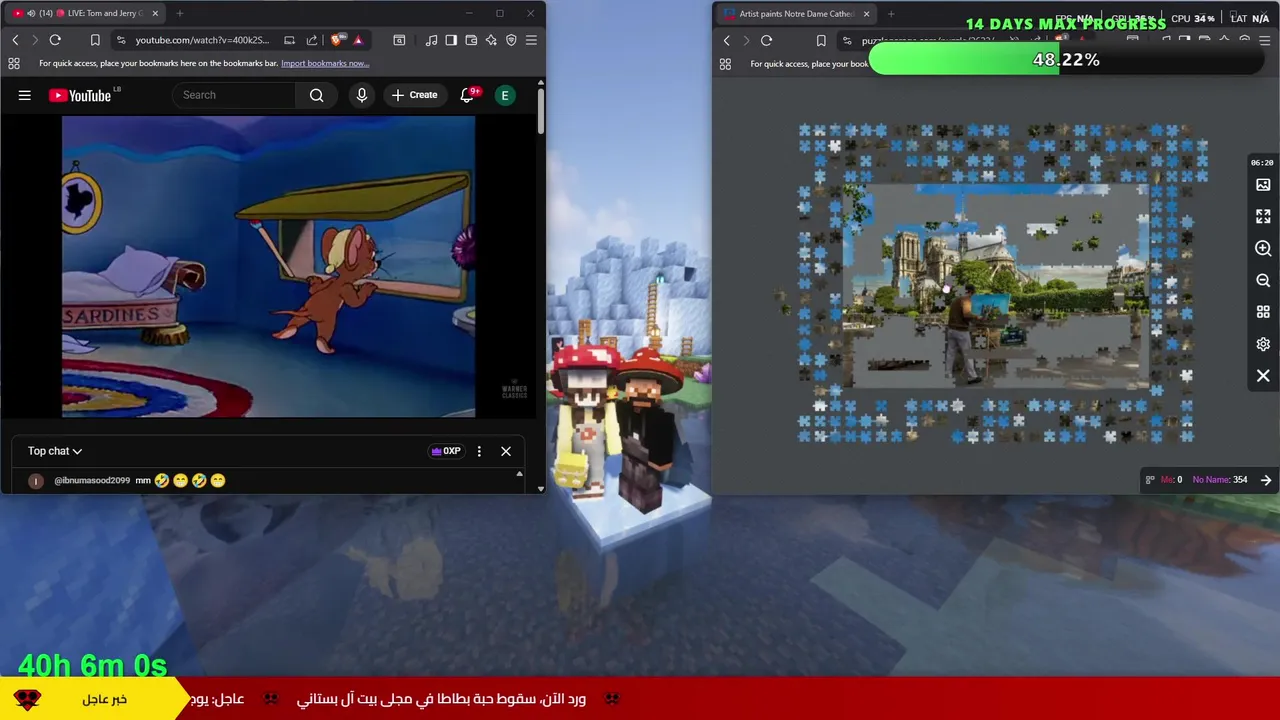1280x720 pixels.
Task: Open puzzle settings gear
Action: tap(1263, 344)
